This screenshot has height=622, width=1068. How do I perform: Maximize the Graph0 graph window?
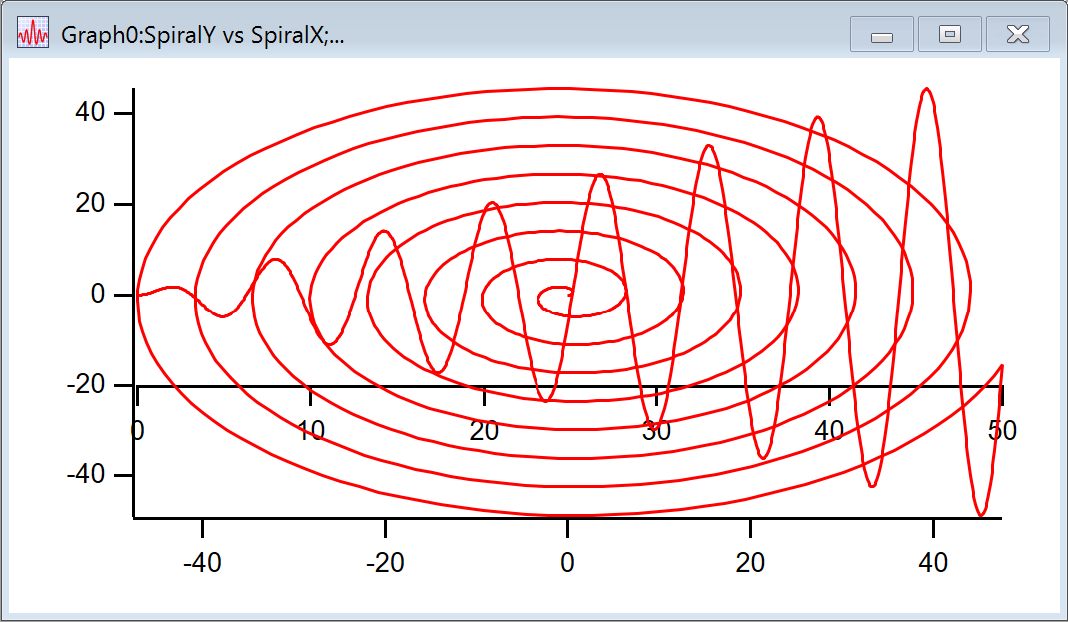[x=949, y=35]
